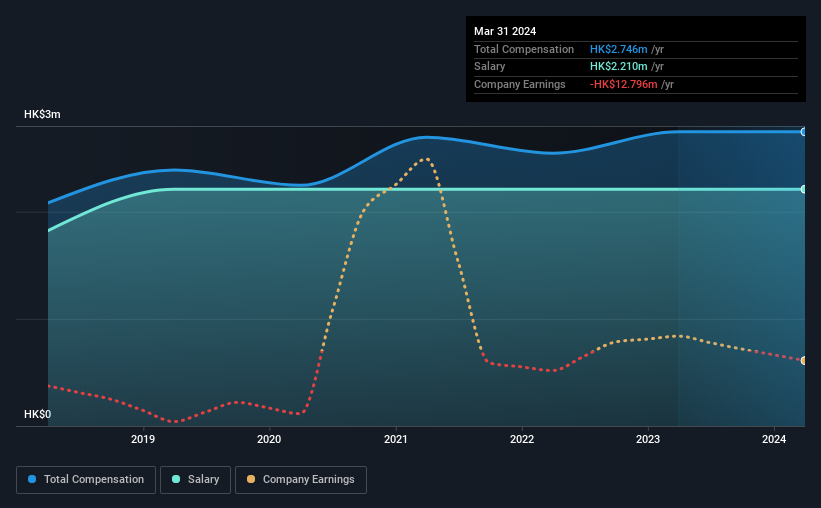Click the Total Compensation endpoint marker
821x508 pixels.
pos(803,132)
